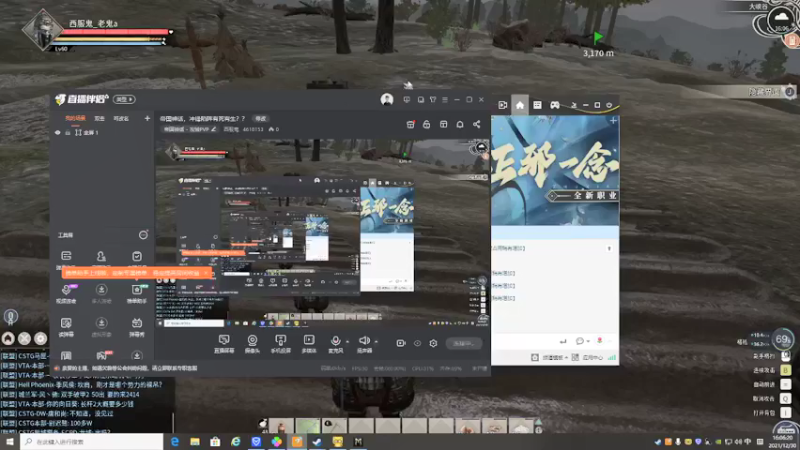Click the list icon beside the home icon
800x450 pixels.
537,105
